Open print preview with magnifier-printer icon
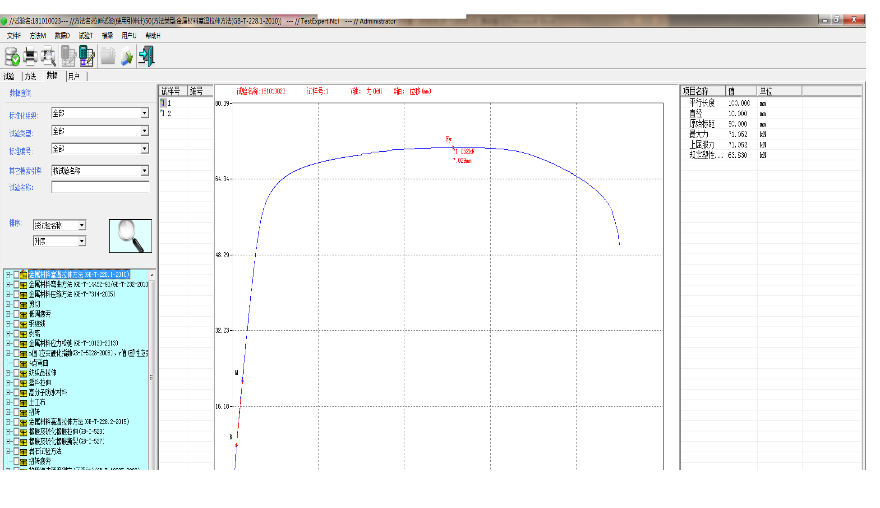The image size is (880, 508). click(x=48, y=57)
